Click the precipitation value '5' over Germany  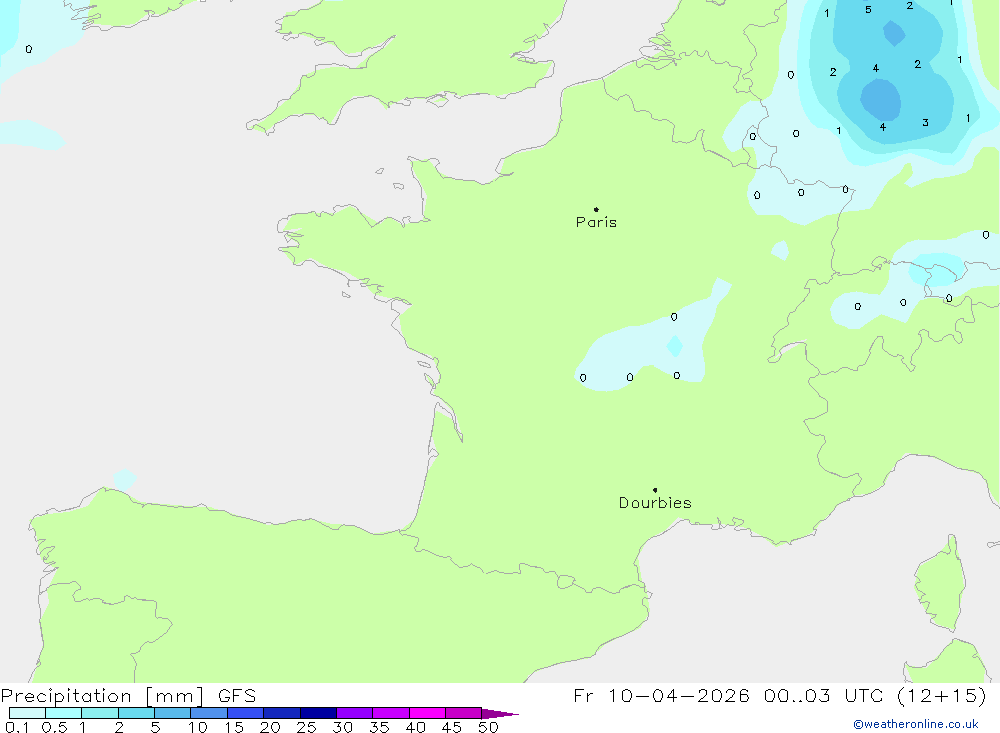868,10
